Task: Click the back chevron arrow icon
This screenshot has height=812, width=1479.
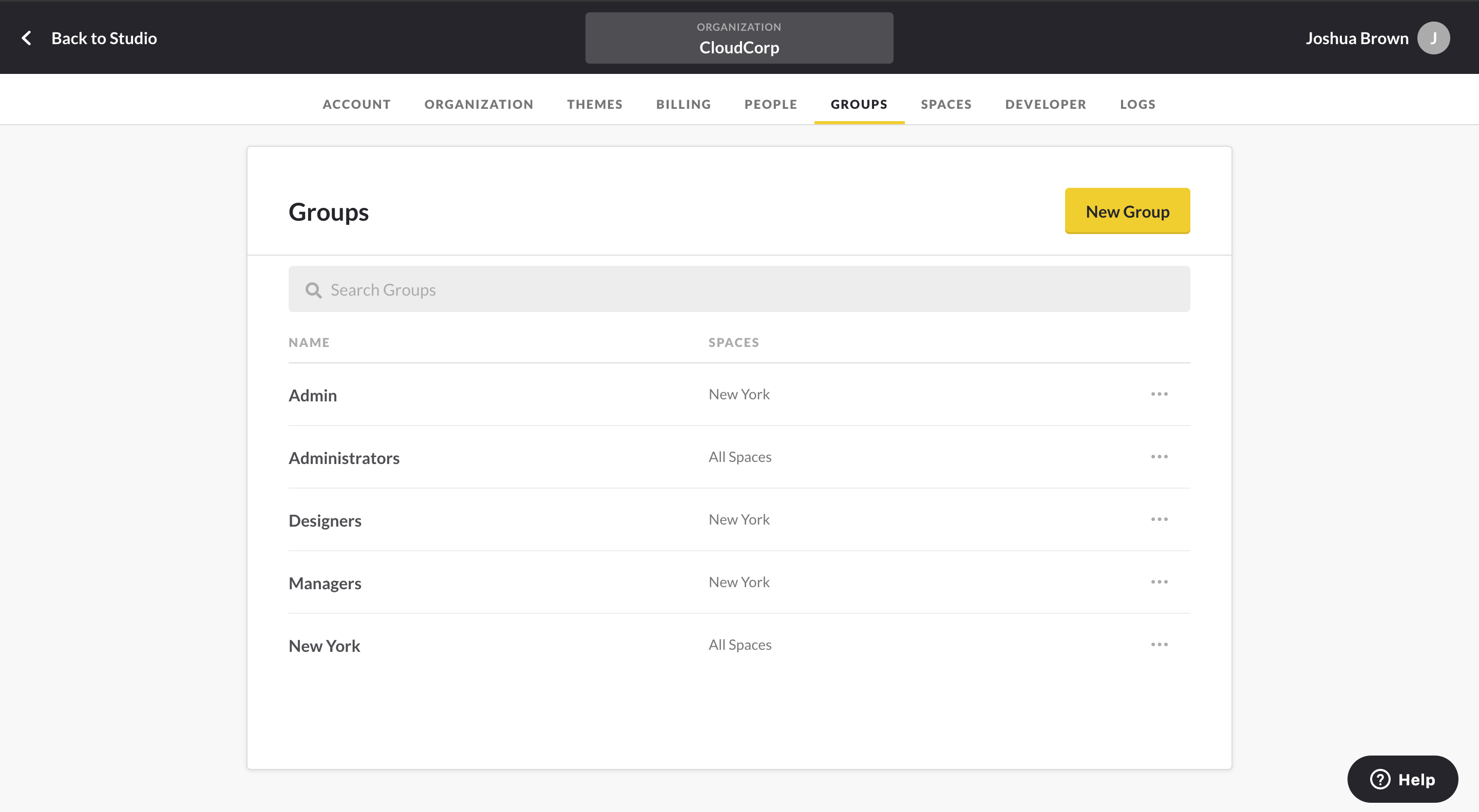Action: (x=26, y=37)
